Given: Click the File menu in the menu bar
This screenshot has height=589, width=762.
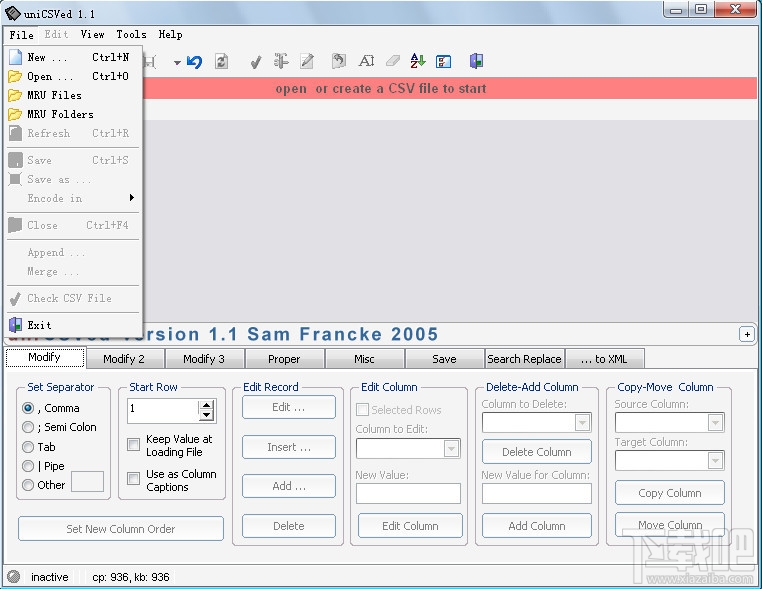Looking at the screenshot, I should pyautogui.click(x=21, y=35).
